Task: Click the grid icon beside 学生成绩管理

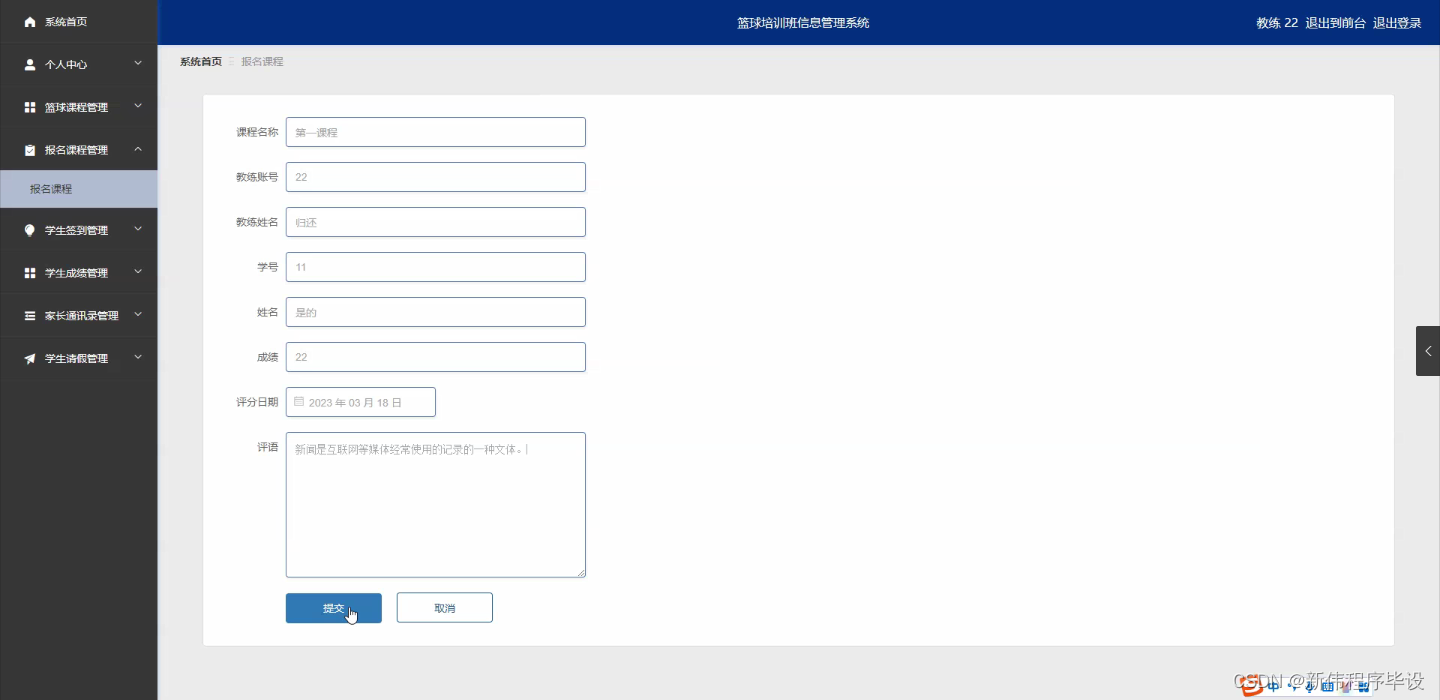Action: (x=30, y=273)
